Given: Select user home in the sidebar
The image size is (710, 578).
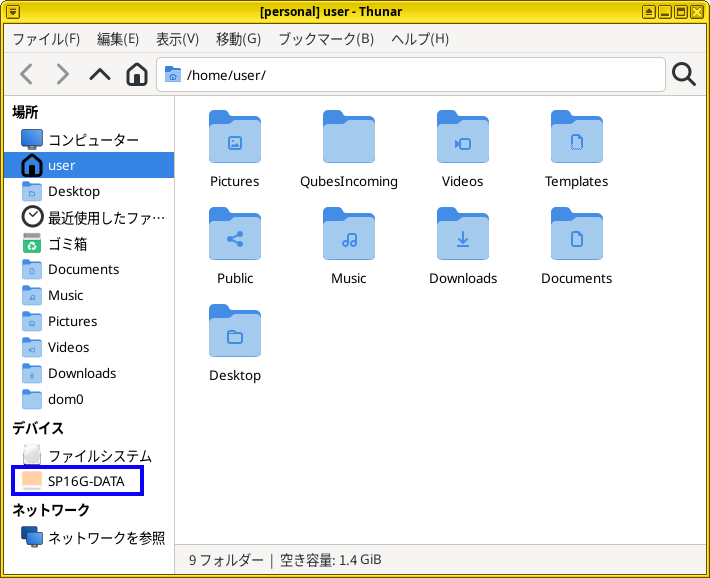Looking at the screenshot, I should [89, 165].
